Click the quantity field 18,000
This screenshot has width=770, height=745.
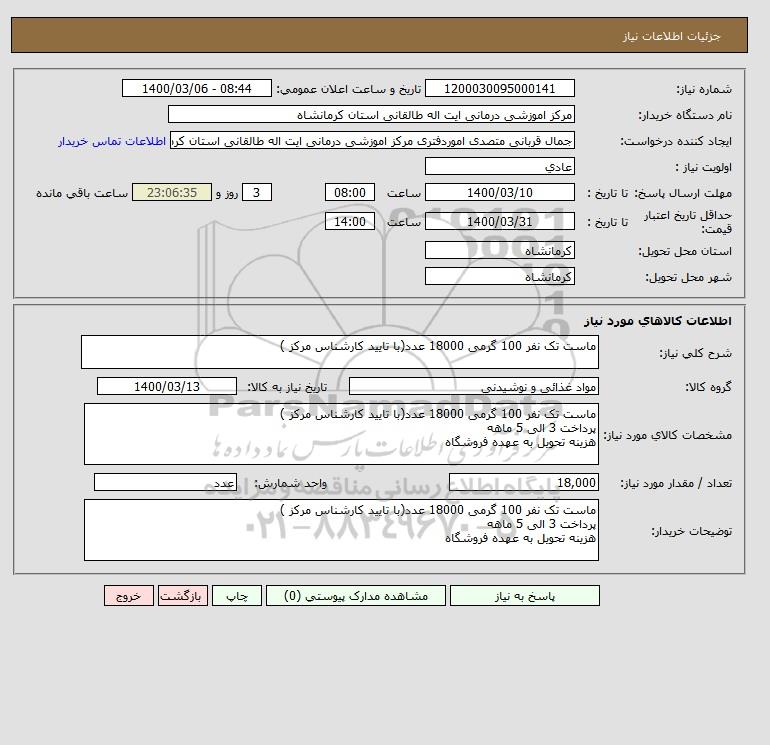[523, 482]
